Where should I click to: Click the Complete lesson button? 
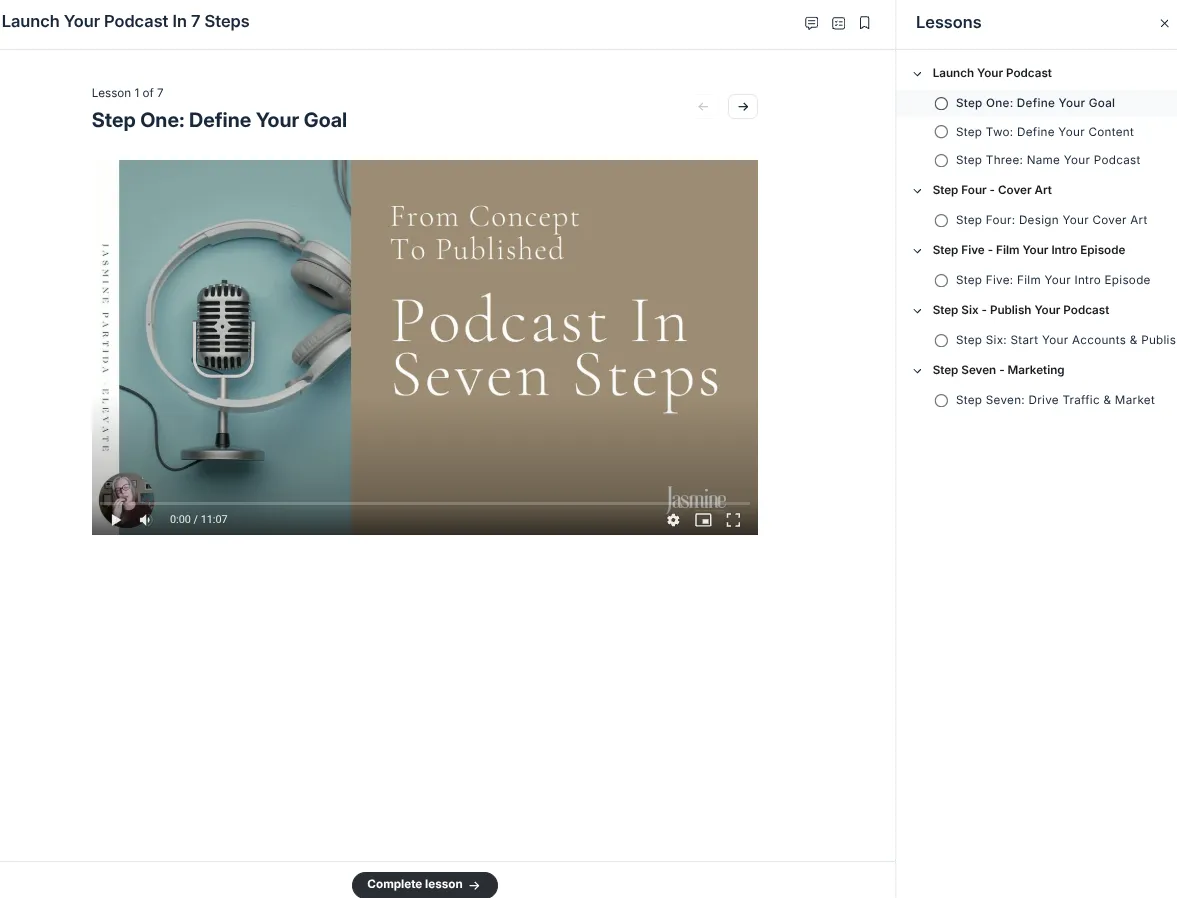425,884
